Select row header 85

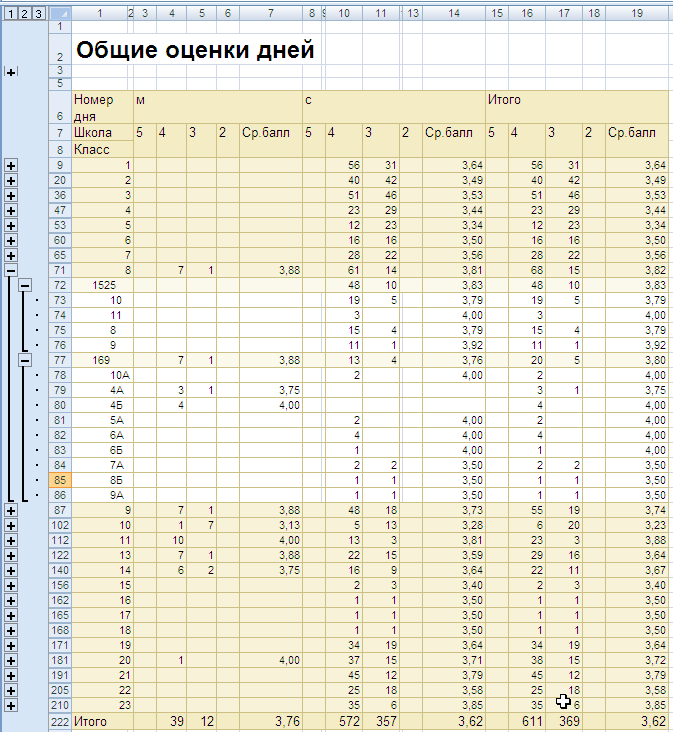coord(60,480)
